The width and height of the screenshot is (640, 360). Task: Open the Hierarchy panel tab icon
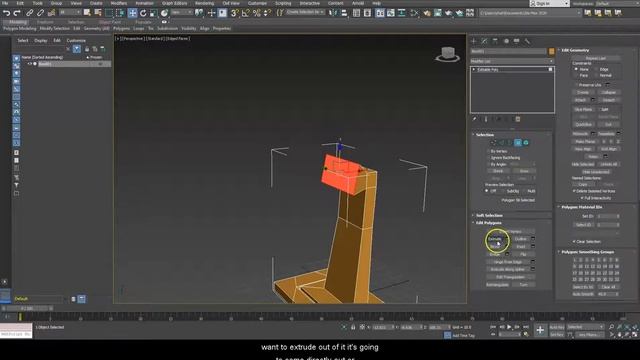(495, 41)
